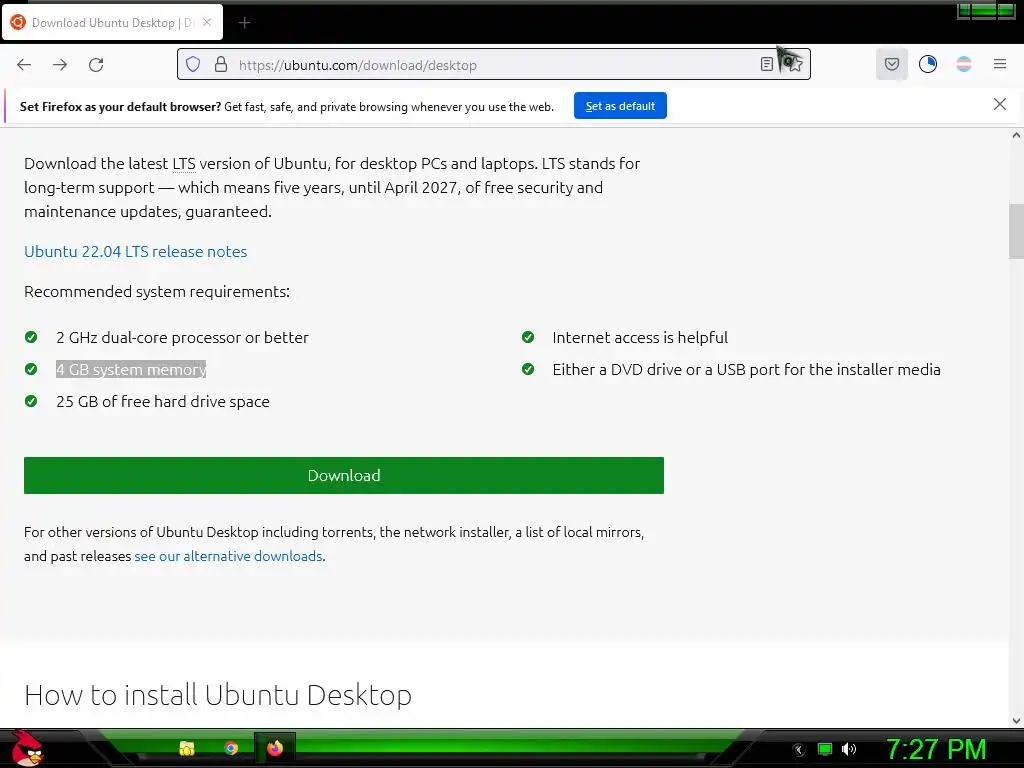Click green checkmark beside 25 GB space
The image size is (1024, 768).
pyautogui.click(x=31, y=401)
